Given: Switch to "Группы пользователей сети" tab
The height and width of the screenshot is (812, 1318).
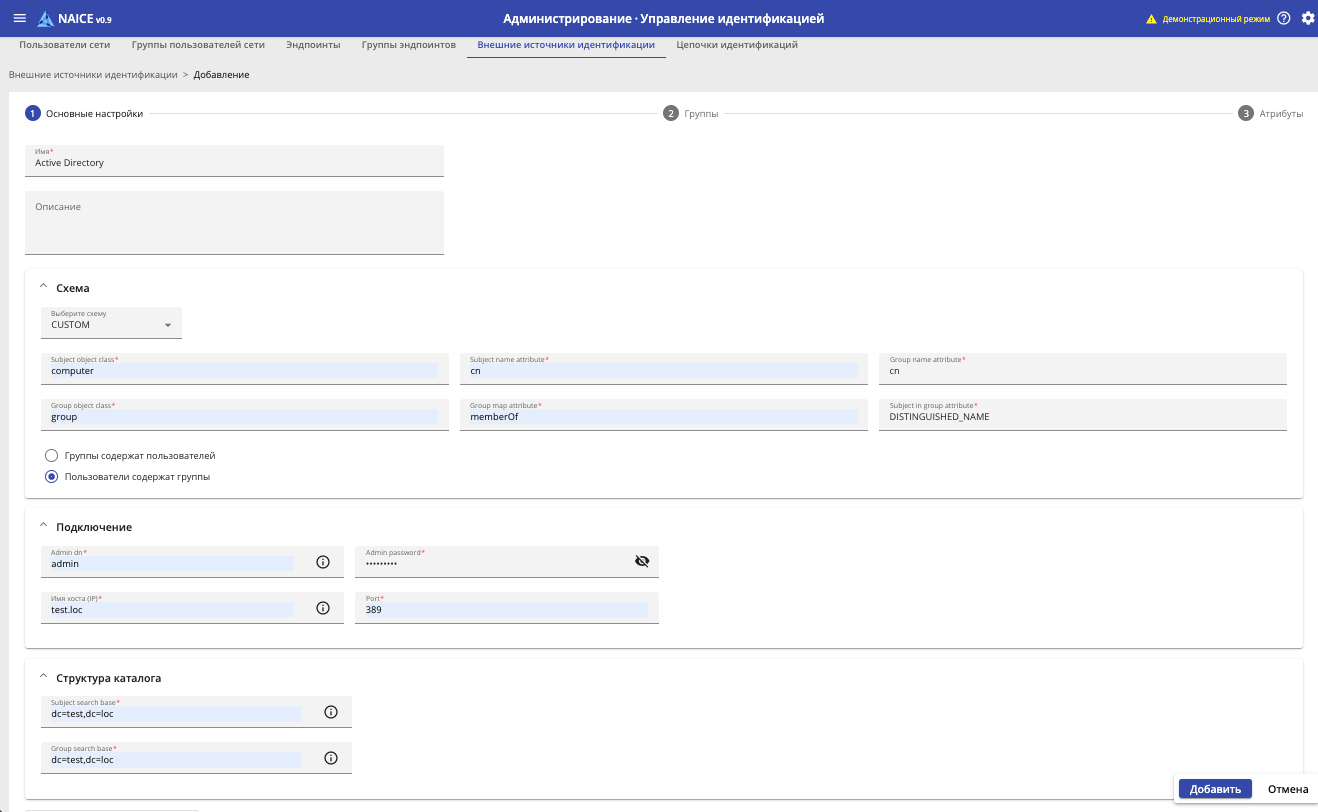Looking at the screenshot, I should pos(198,46).
